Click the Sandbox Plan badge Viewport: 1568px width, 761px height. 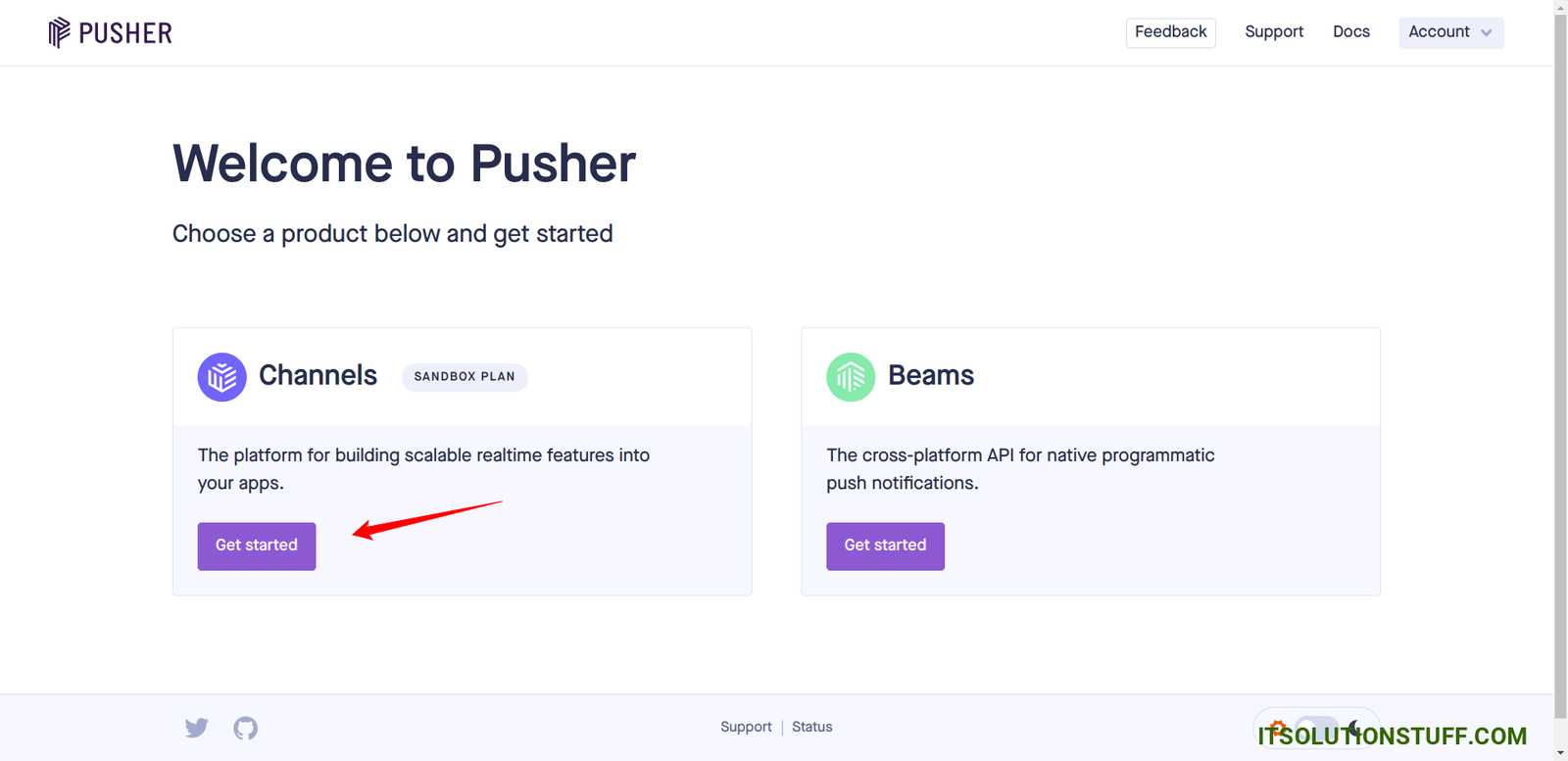(x=465, y=377)
